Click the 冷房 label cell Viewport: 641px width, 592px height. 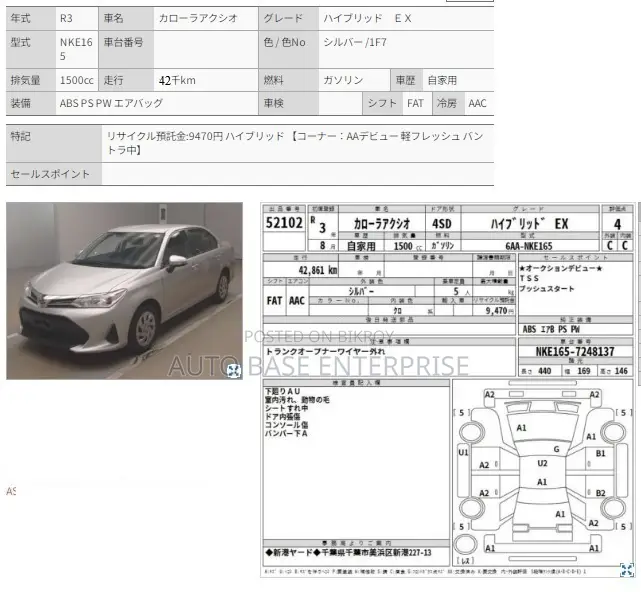tap(448, 103)
